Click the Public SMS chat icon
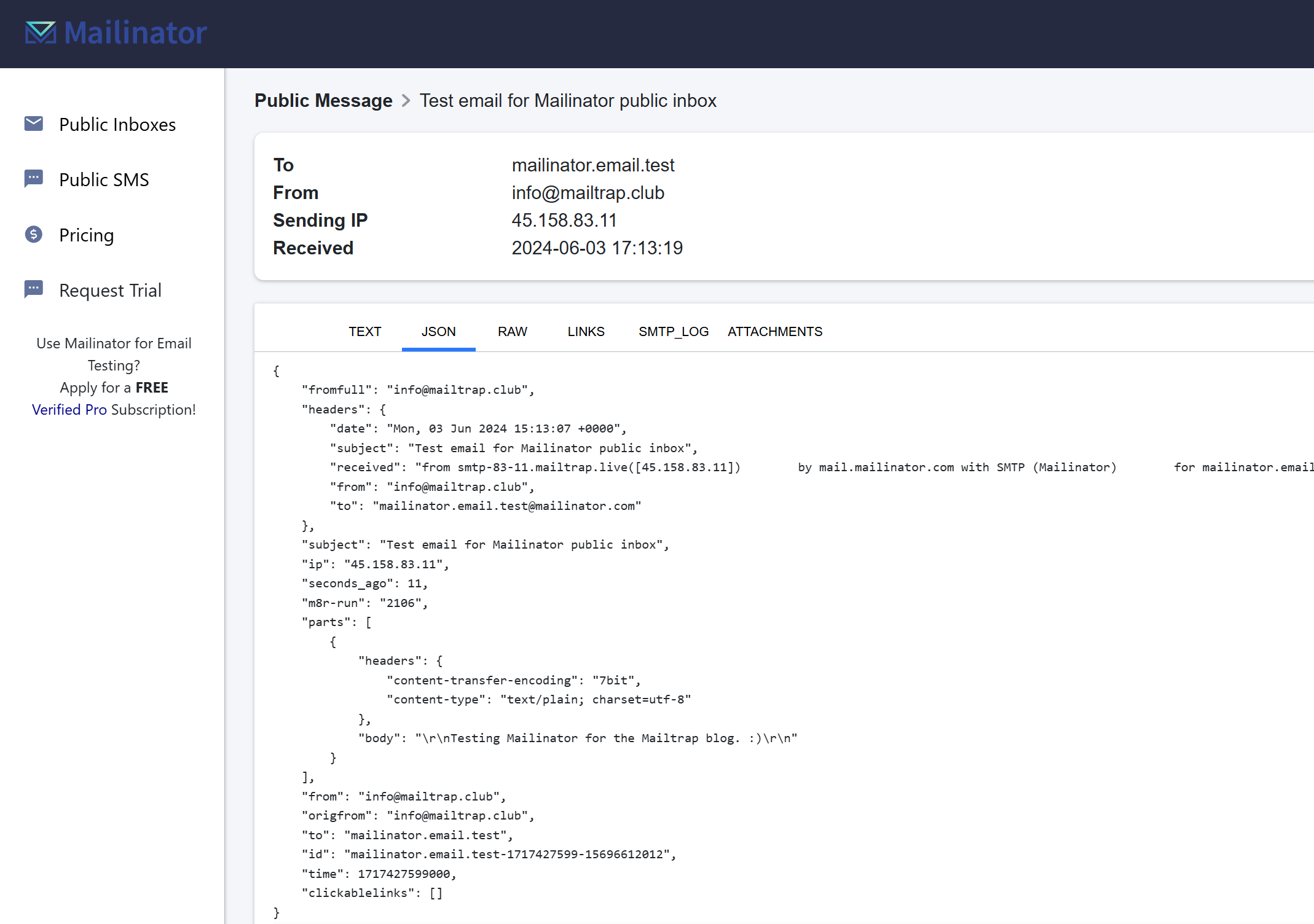 click(34, 179)
